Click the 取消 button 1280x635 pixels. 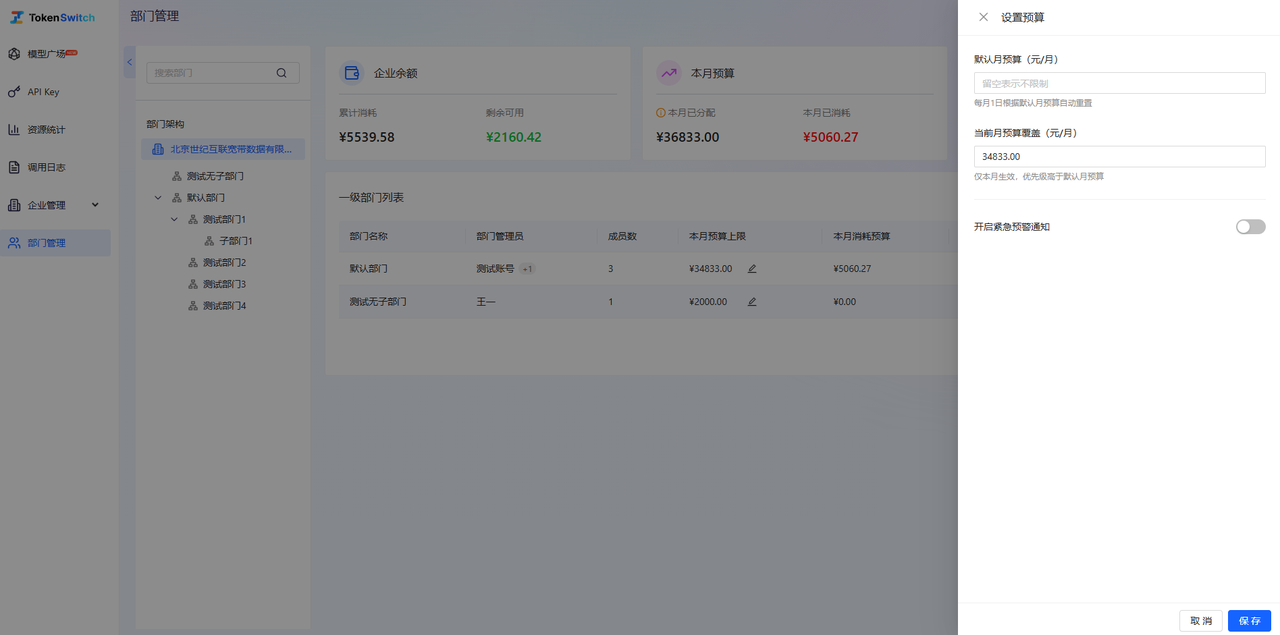pyautogui.click(x=1201, y=621)
